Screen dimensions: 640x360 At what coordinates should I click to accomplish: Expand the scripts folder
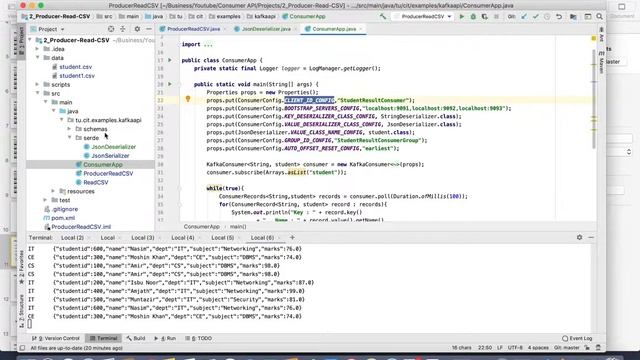[x=38, y=84]
